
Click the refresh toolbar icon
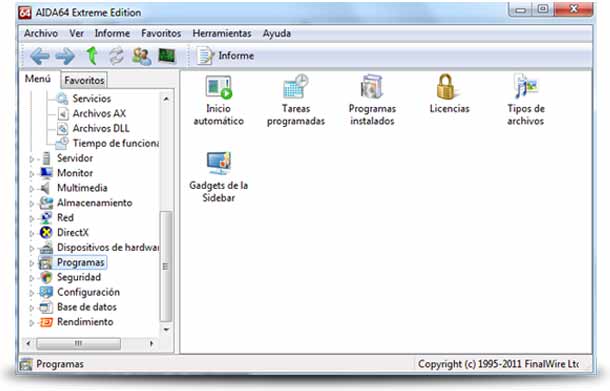tap(116, 56)
